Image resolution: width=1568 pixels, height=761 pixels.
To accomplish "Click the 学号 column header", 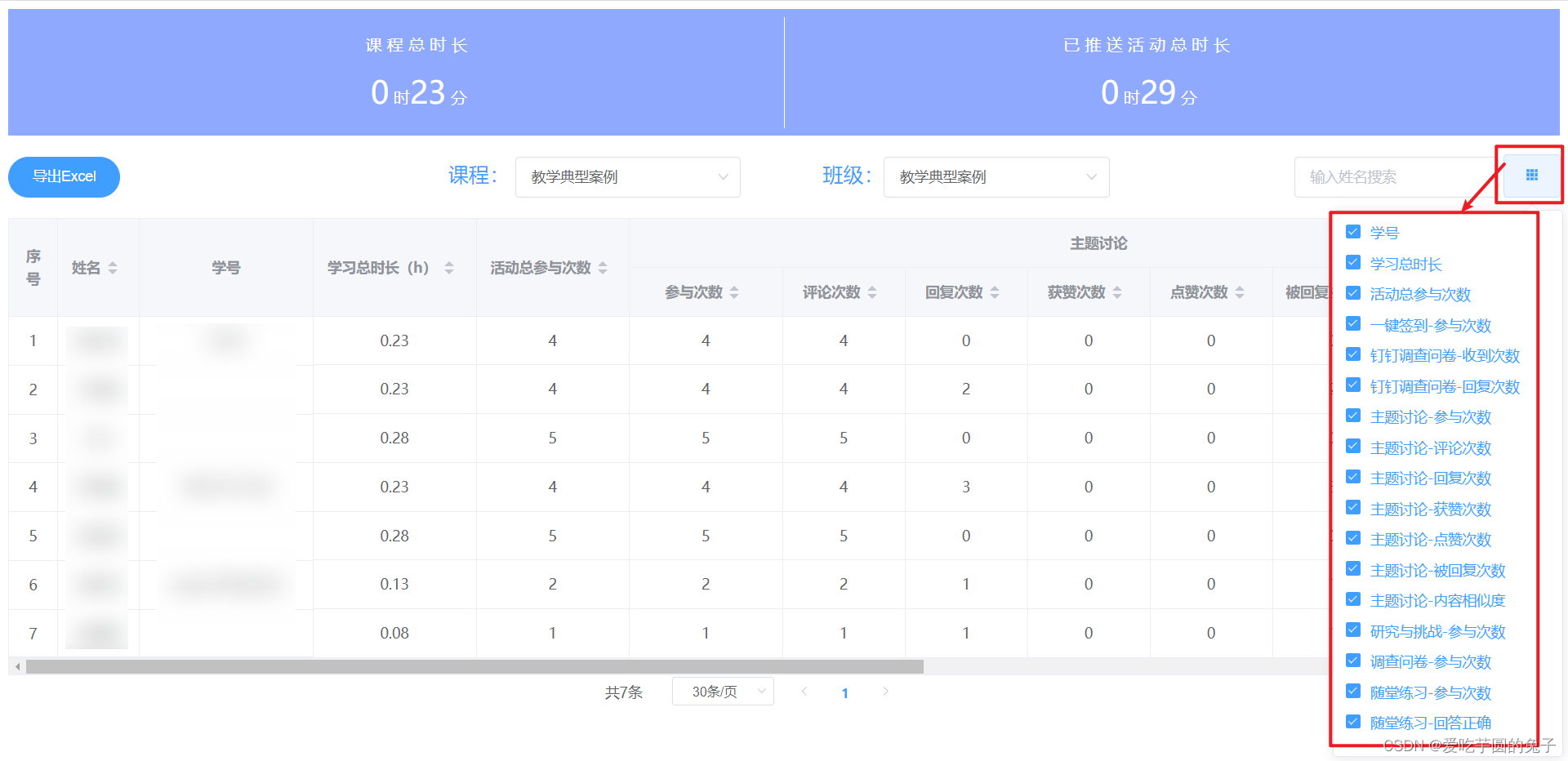I will coord(226,268).
